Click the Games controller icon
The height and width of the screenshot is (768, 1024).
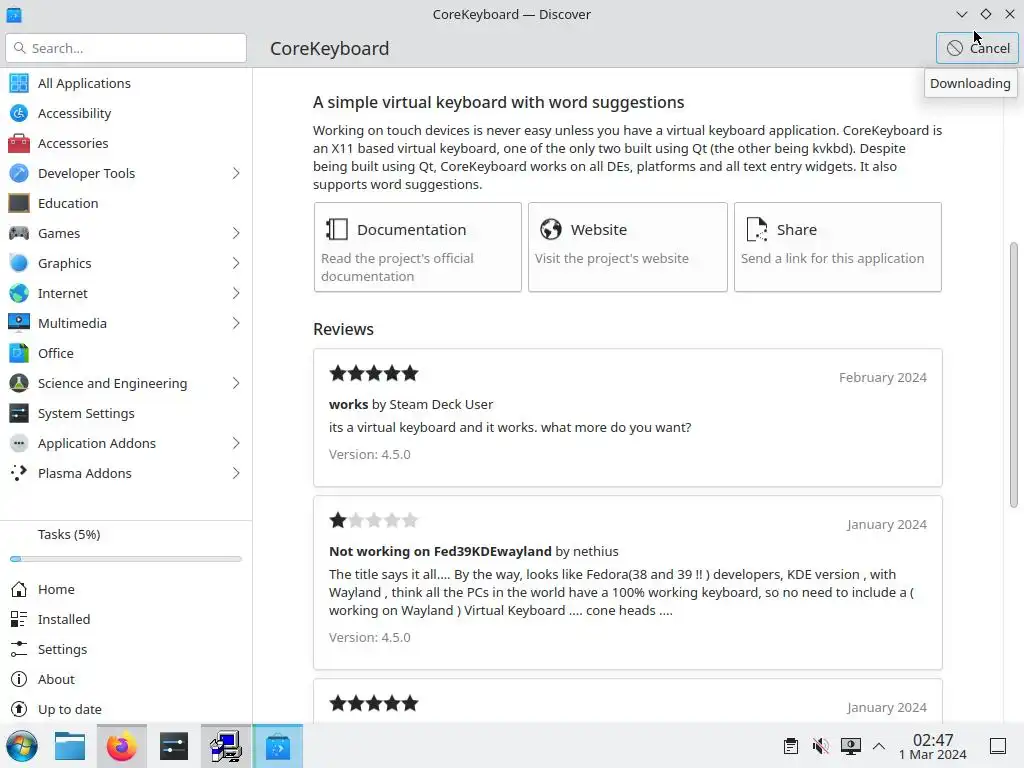coord(19,233)
